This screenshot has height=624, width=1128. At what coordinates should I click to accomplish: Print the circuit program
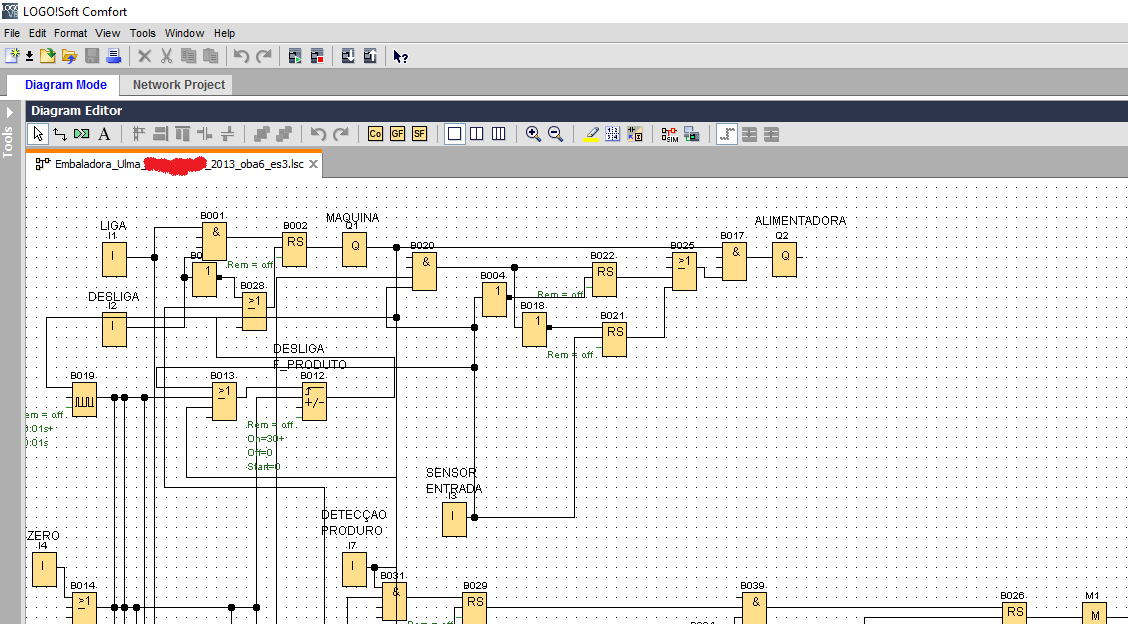[113, 56]
